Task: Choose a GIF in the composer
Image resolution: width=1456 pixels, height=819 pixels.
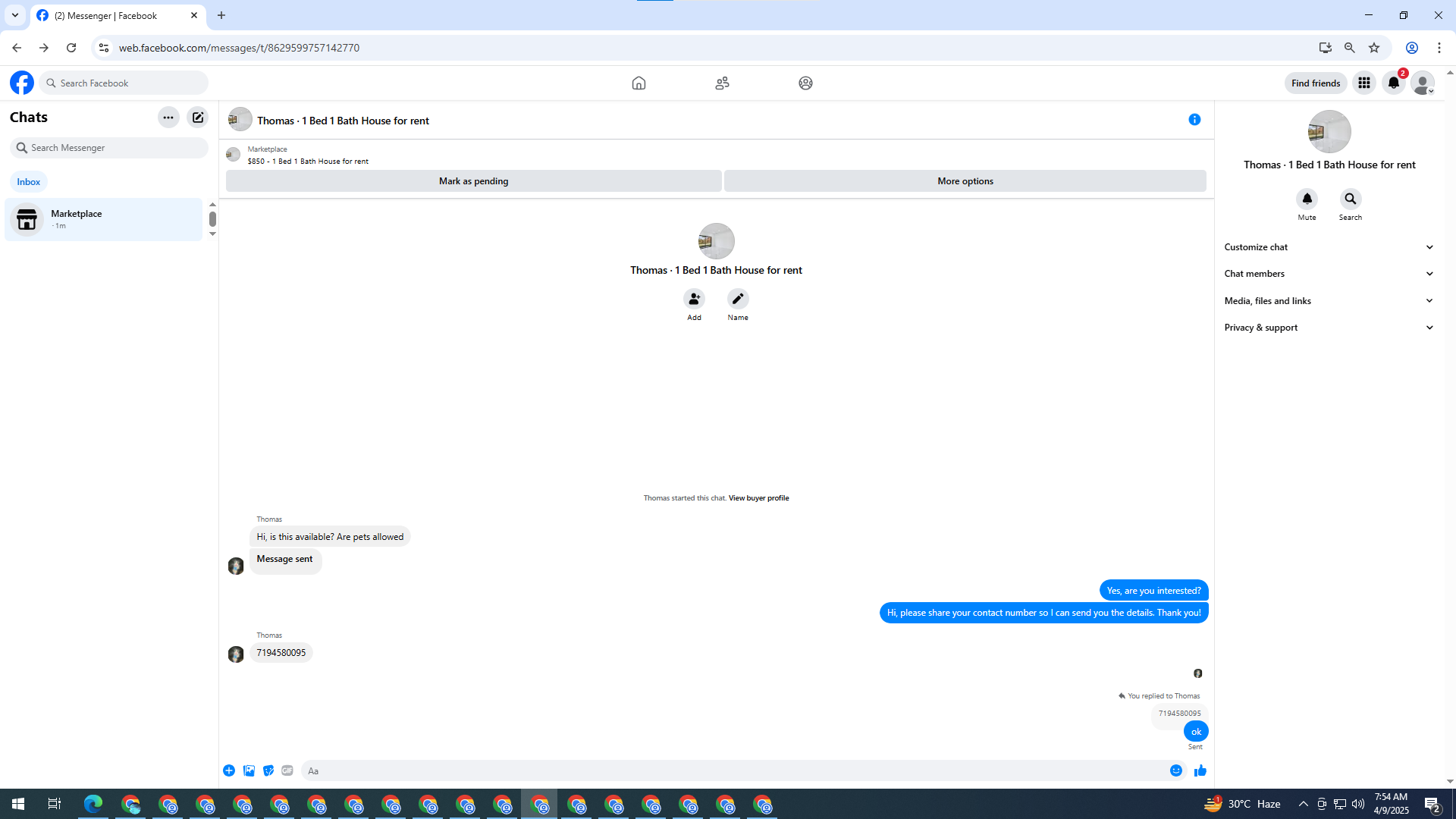Action: point(287,770)
